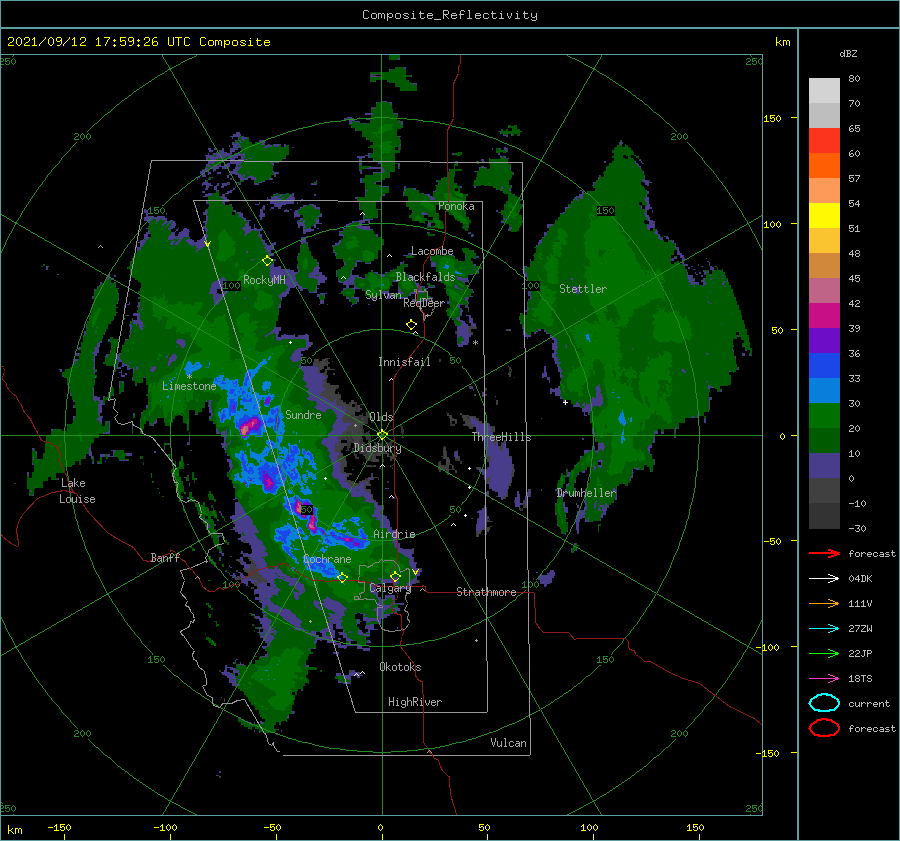The width and height of the screenshot is (900, 841).
Task: Select the purple 36-39 dBZ legend swatch
Action: (824, 340)
